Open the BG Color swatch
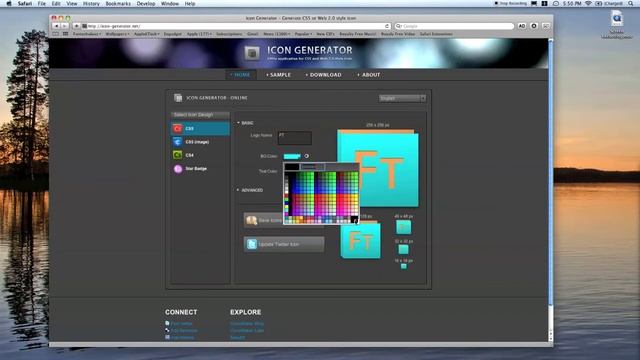The height and width of the screenshot is (360, 640). 292,156
